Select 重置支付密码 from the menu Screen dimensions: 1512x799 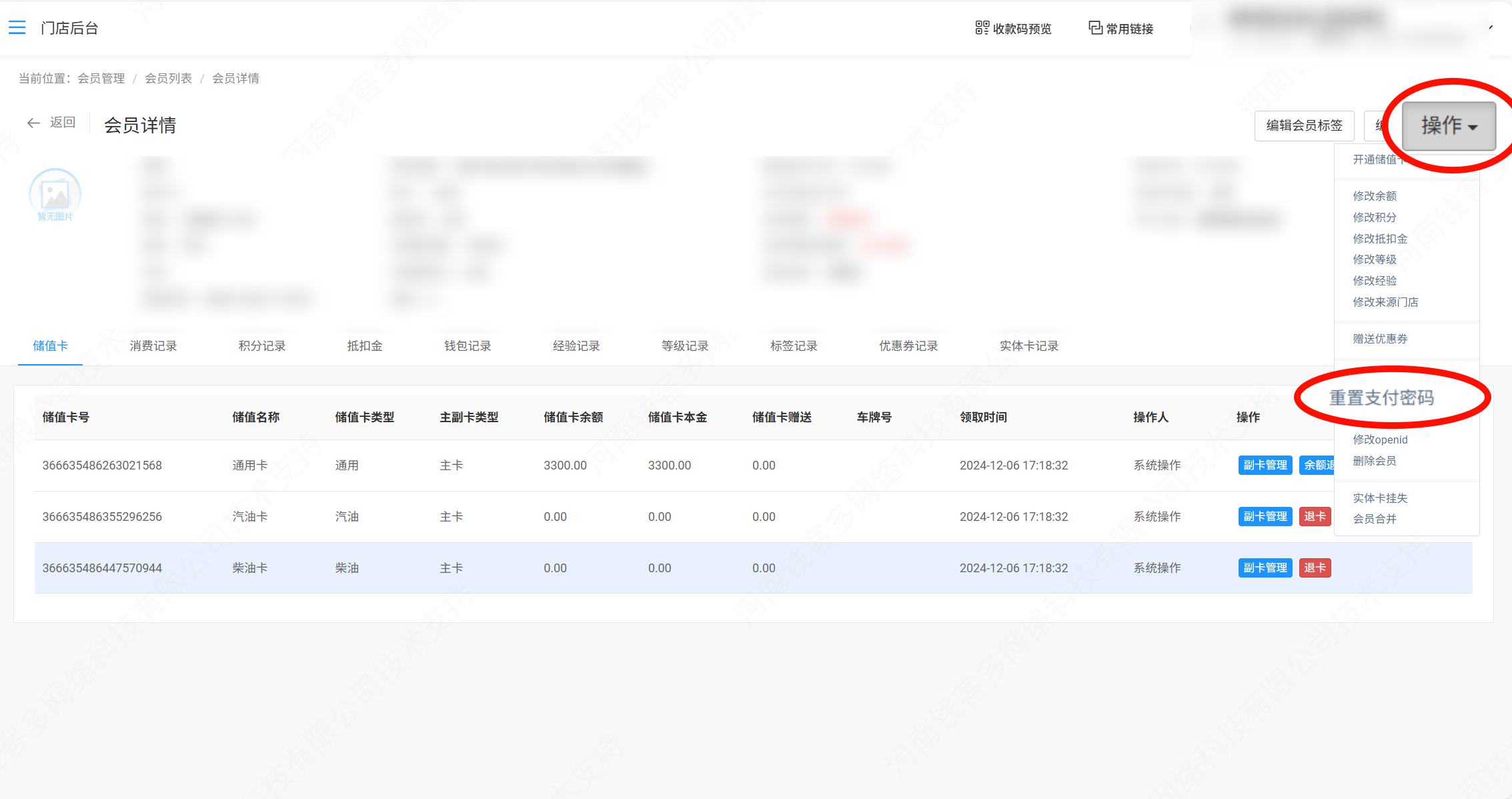pyautogui.click(x=1381, y=398)
